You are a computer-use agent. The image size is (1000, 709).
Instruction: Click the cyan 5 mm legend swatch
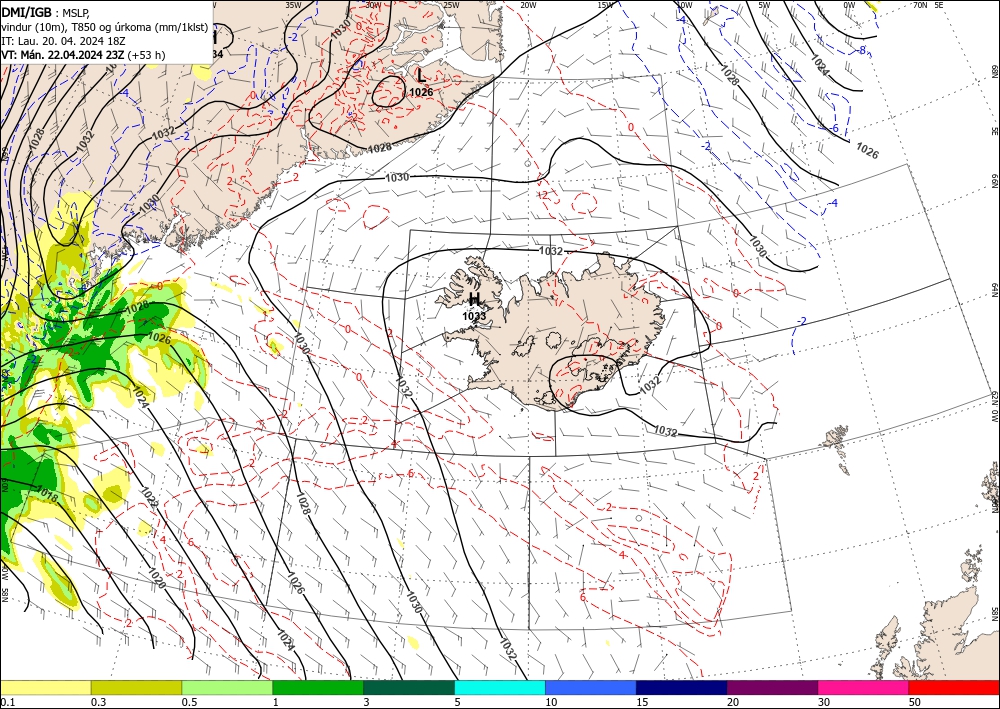point(500,687)
